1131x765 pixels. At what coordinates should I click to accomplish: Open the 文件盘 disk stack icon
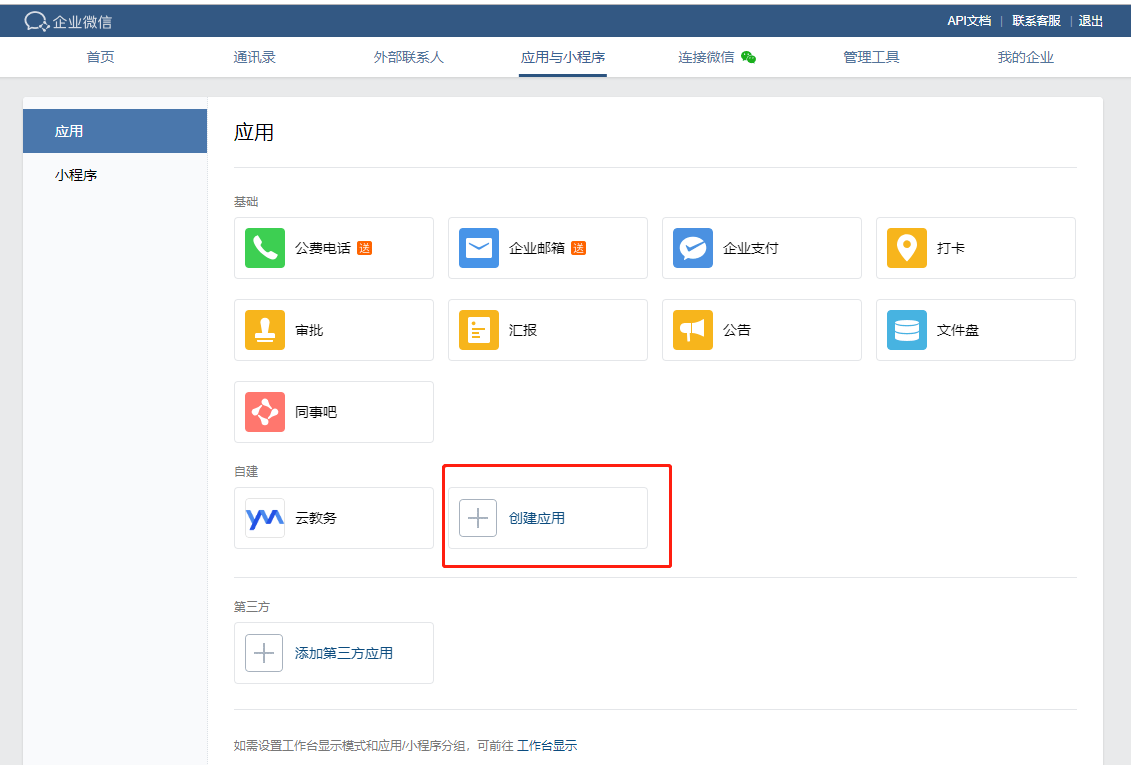[x=907, y=330]
